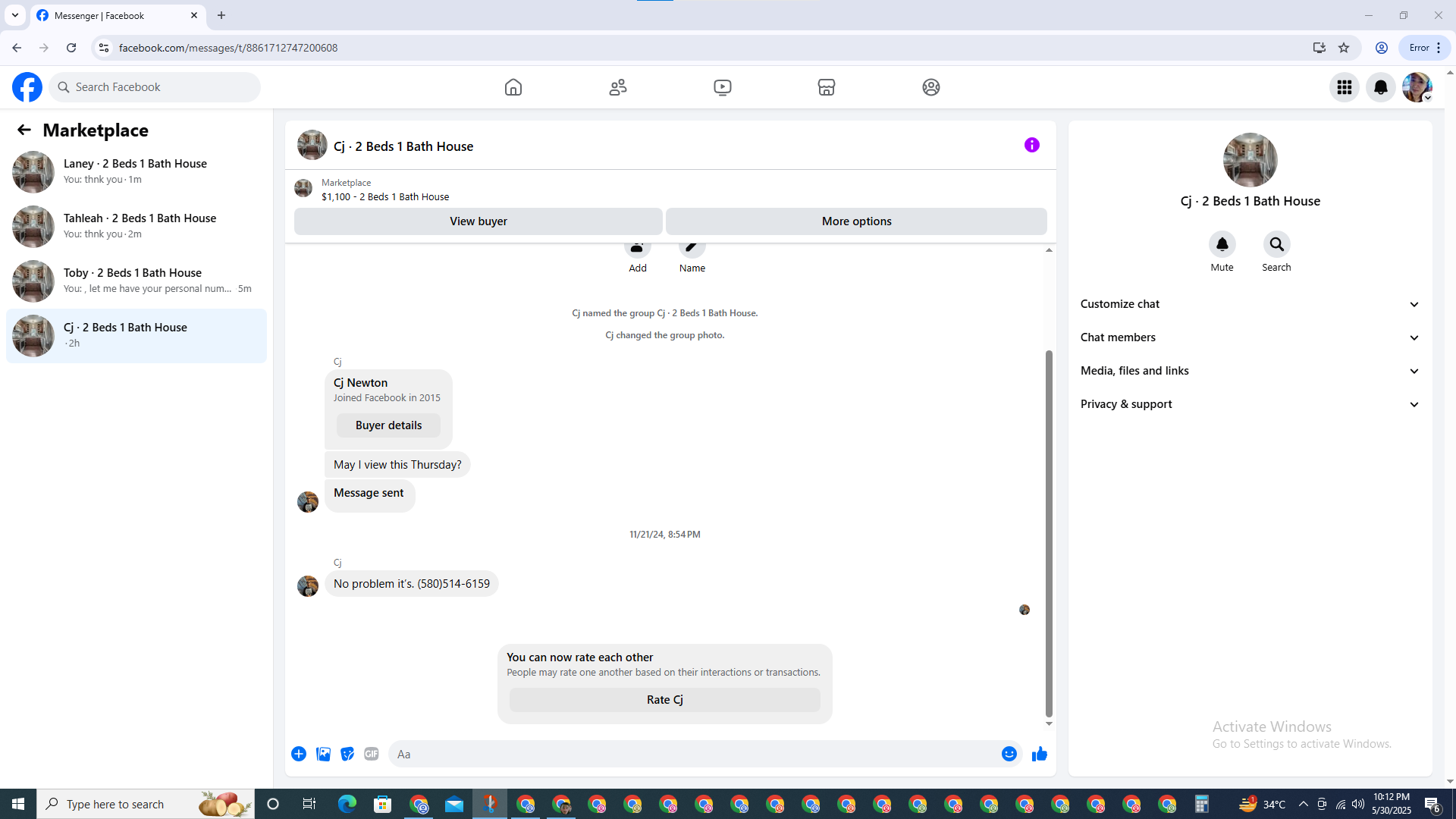Open Buyer details for Cj Newton
This screenshot has width=1456, height=819.
pos(388,425)
